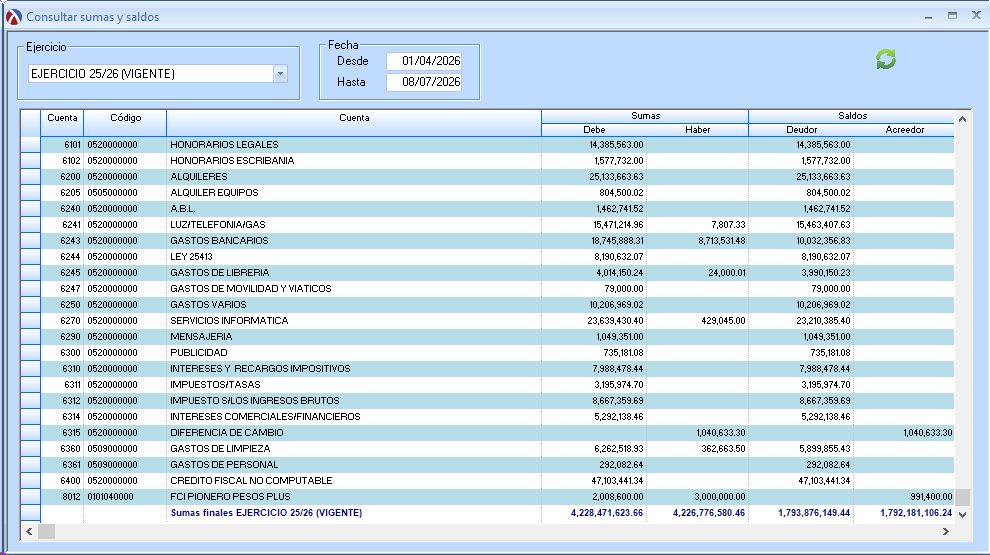Select the SERVICIOS INFORMATICA row
990x555 pixels.
pyautogui.click(x=487, y=321)
